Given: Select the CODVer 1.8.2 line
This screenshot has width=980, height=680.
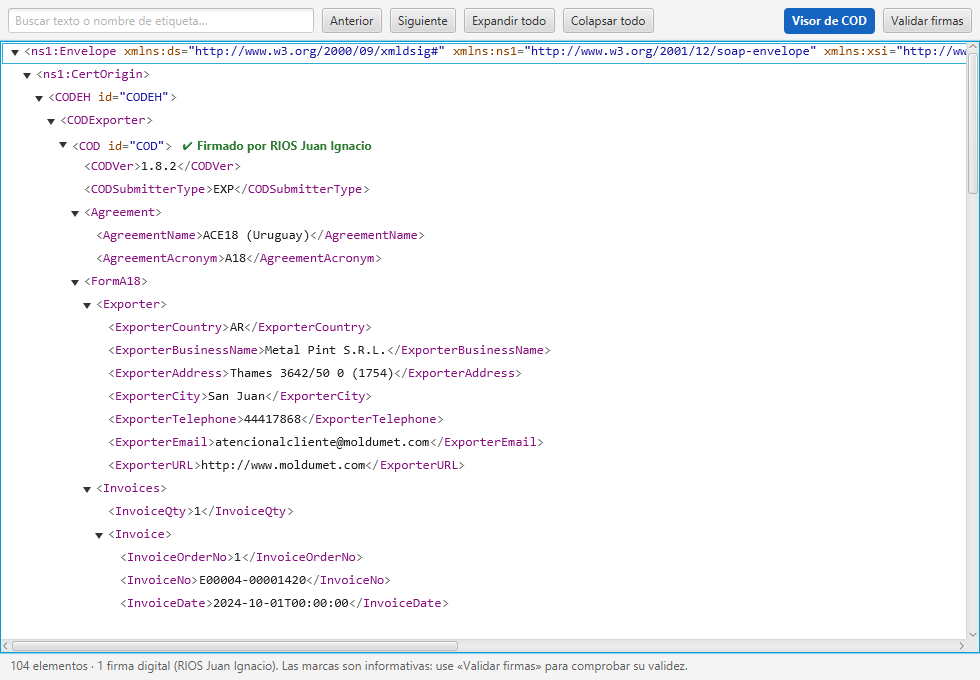Looking at the screenshot, I should click(x=162, y=166).
